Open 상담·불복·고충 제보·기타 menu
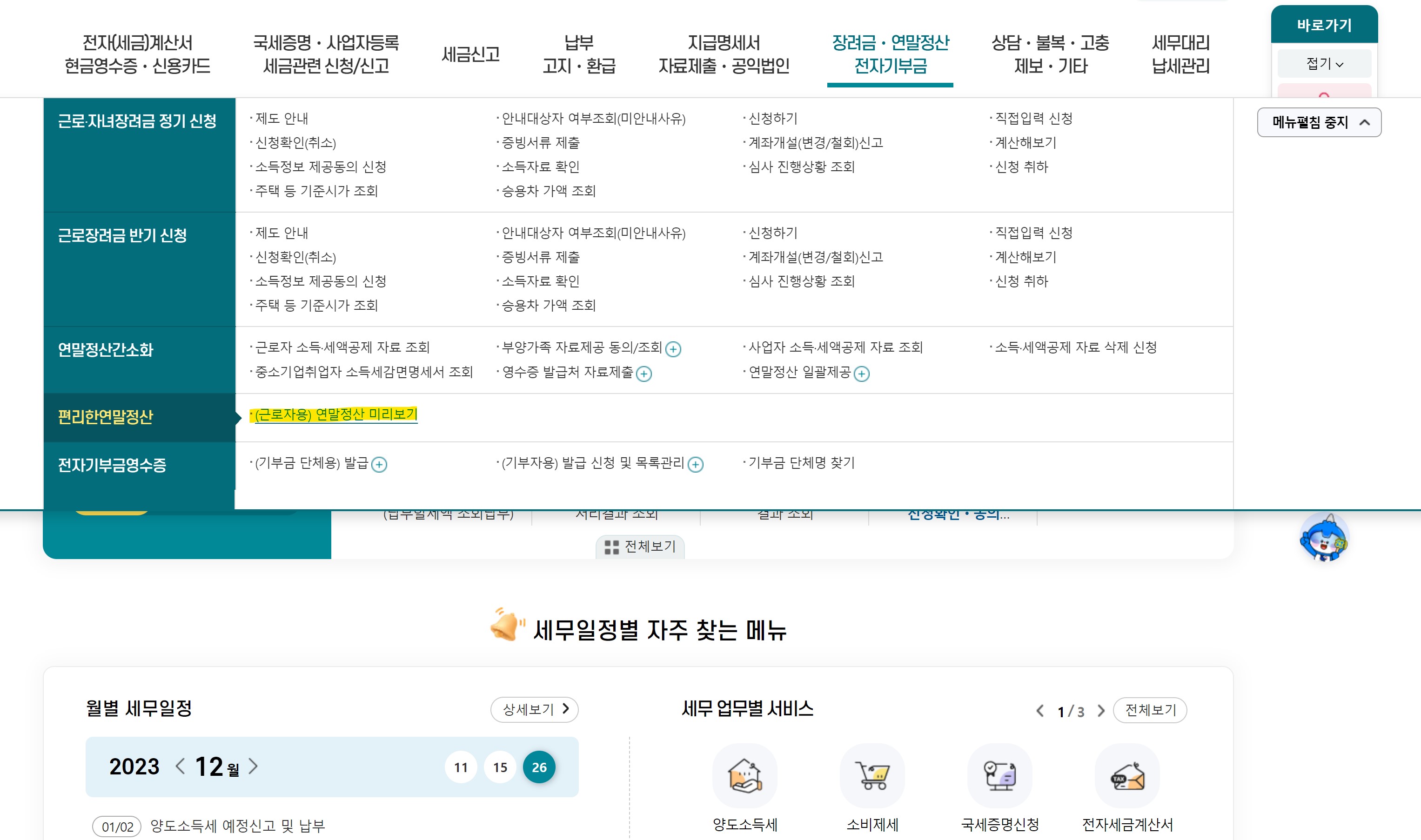The height and width of the screenshot is (840, 1421). click(1050, 54)
